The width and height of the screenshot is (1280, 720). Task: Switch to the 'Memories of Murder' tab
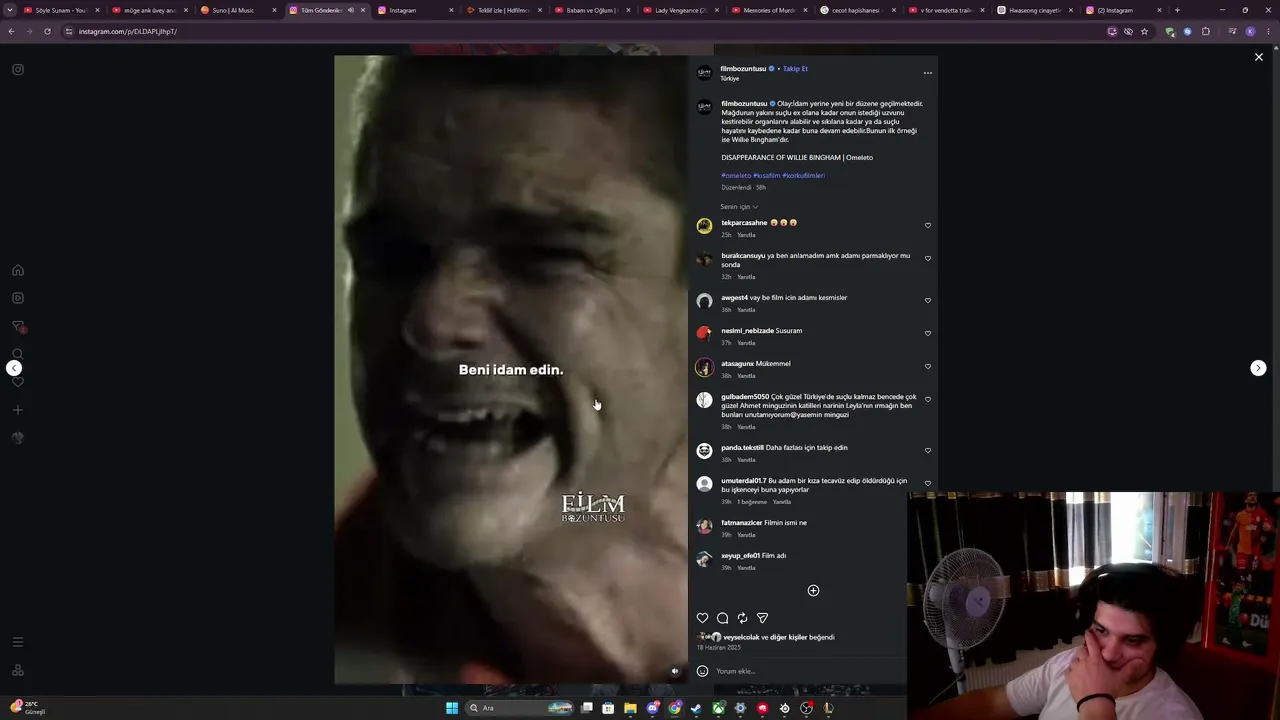(768, 10)
